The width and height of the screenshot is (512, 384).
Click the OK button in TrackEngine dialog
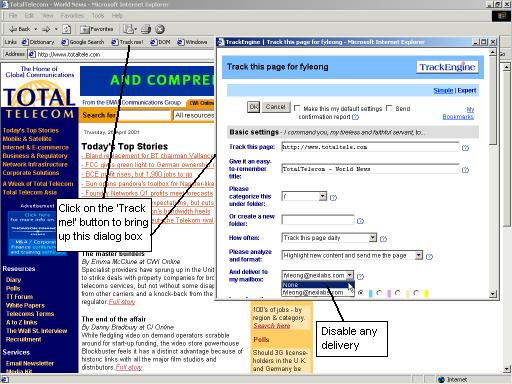[x=253, y=107]
